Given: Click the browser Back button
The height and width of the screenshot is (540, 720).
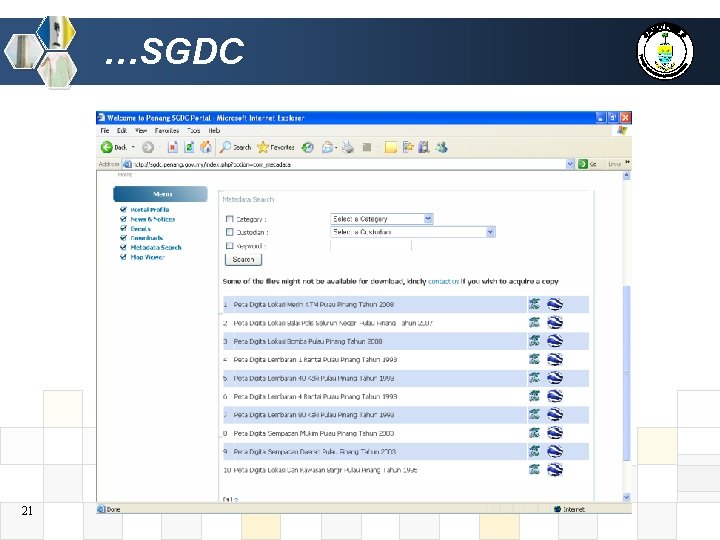Looking at the screenshot, I should [x=113, y=147].
